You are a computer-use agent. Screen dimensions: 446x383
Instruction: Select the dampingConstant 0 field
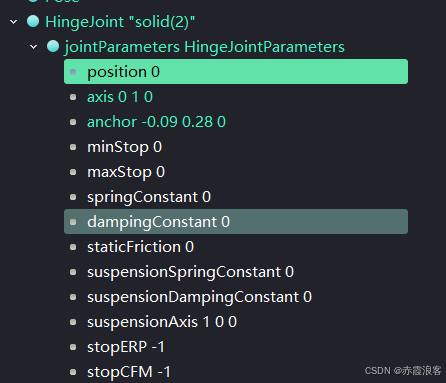click(236, 222)
